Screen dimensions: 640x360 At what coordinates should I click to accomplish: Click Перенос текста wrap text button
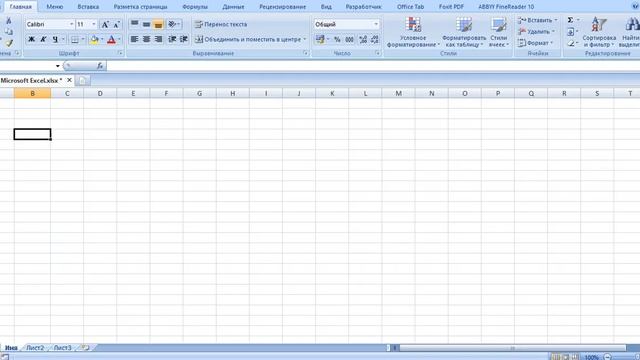[x=221, y=24]
